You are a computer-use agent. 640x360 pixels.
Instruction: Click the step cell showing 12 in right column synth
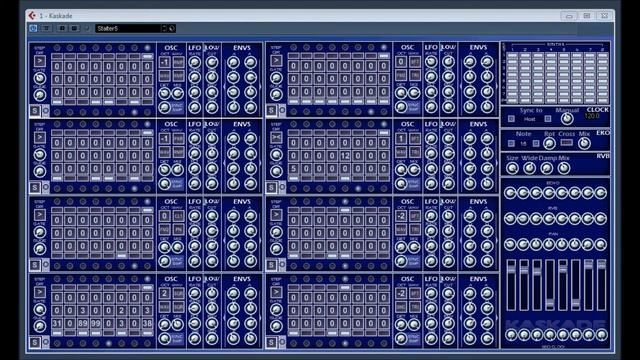pyautogui.click(x=345, y=156)
